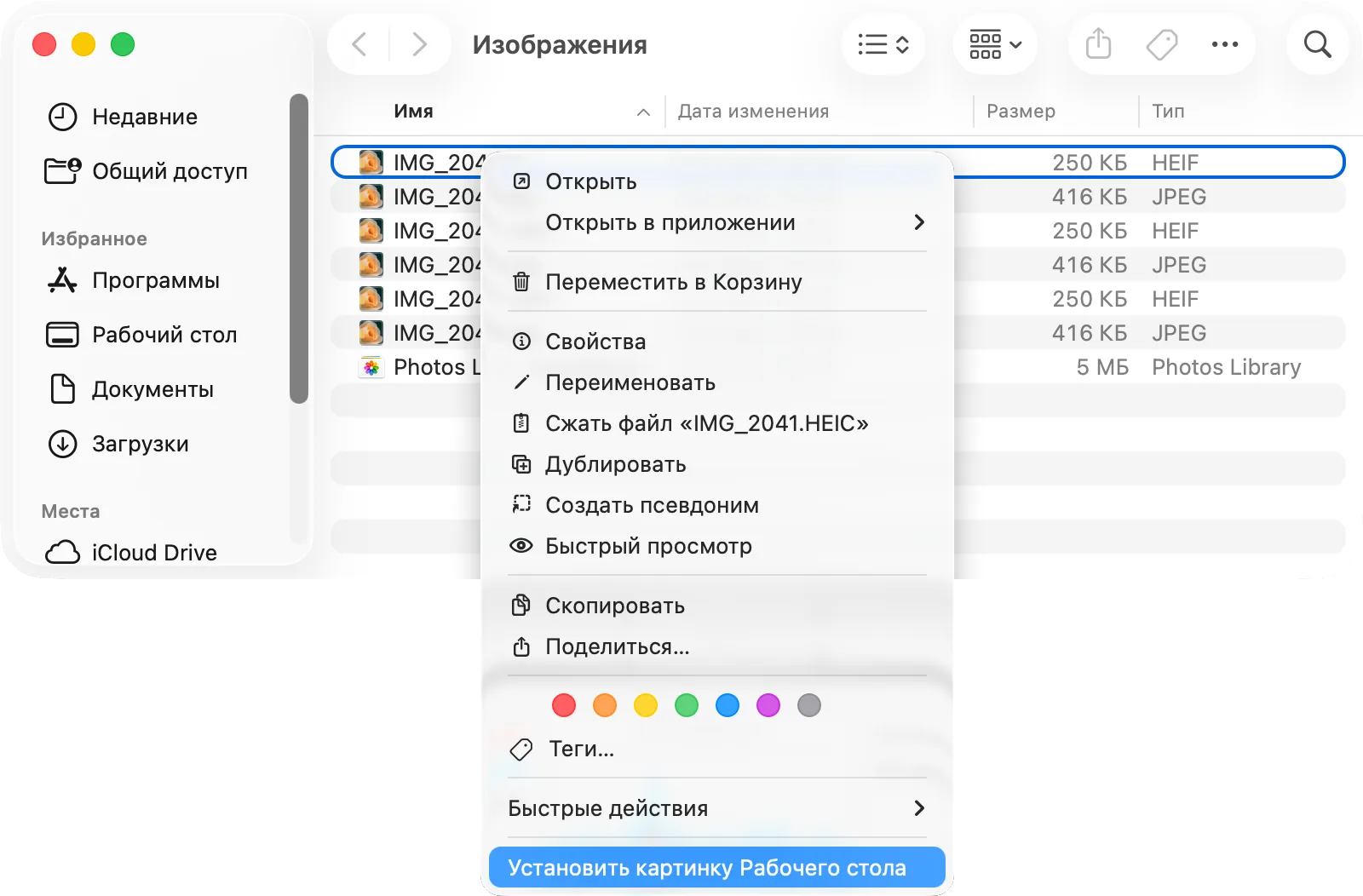Click the sidebar scrollbar
This screenshot has width=1363, height=896.
coord(298,249)
